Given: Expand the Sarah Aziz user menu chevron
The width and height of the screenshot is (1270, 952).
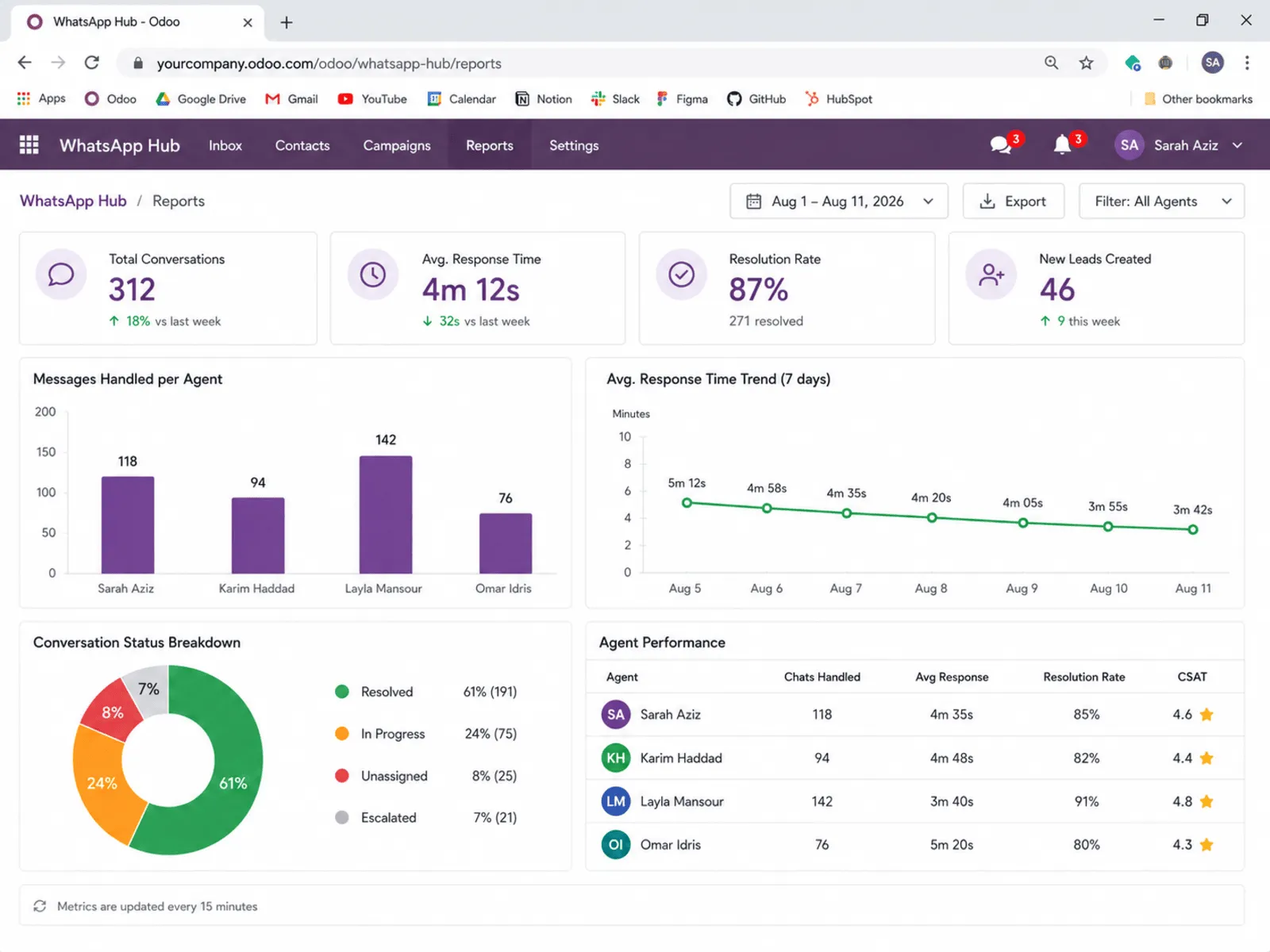Looking at the screenshot, I should 1237,145.
